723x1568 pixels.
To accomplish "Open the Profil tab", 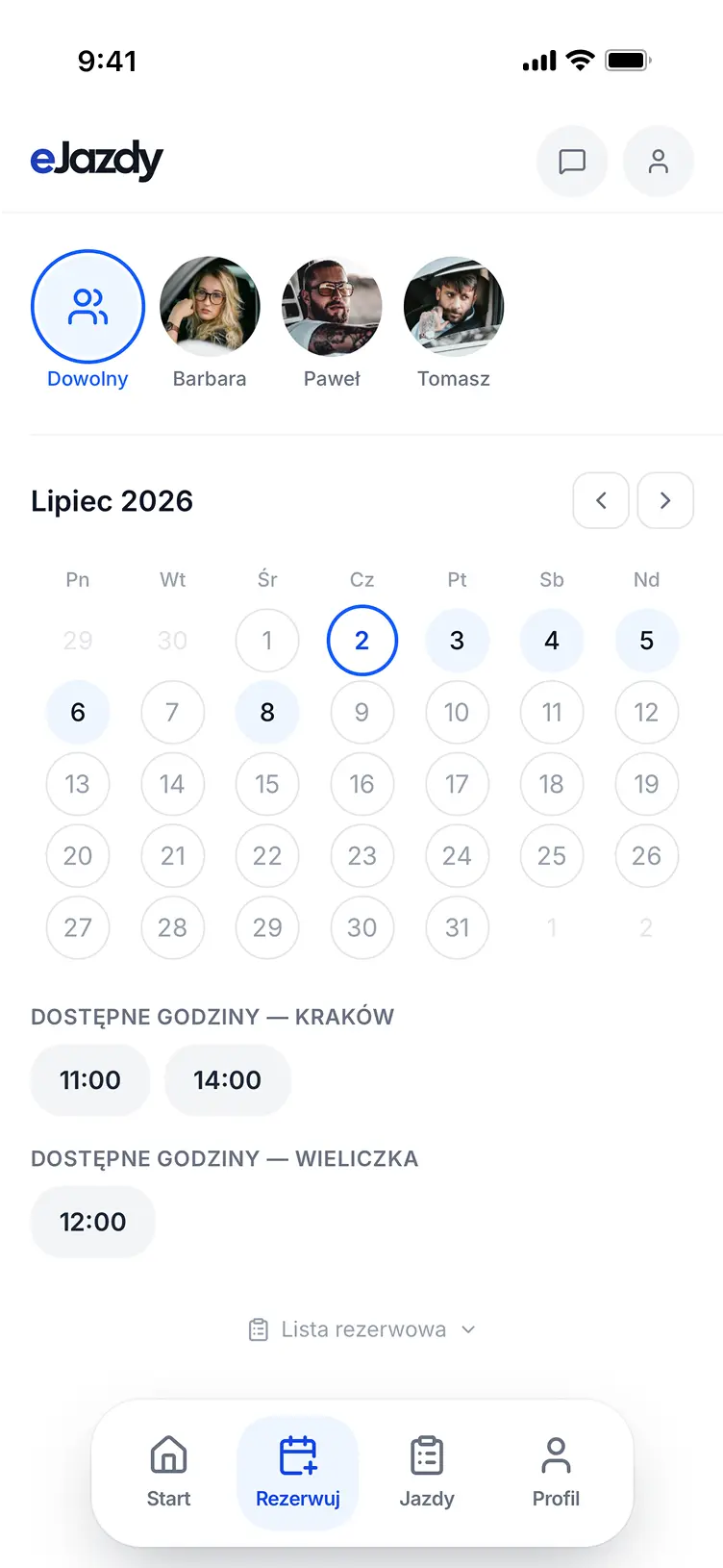I will tap(556, 1473).
